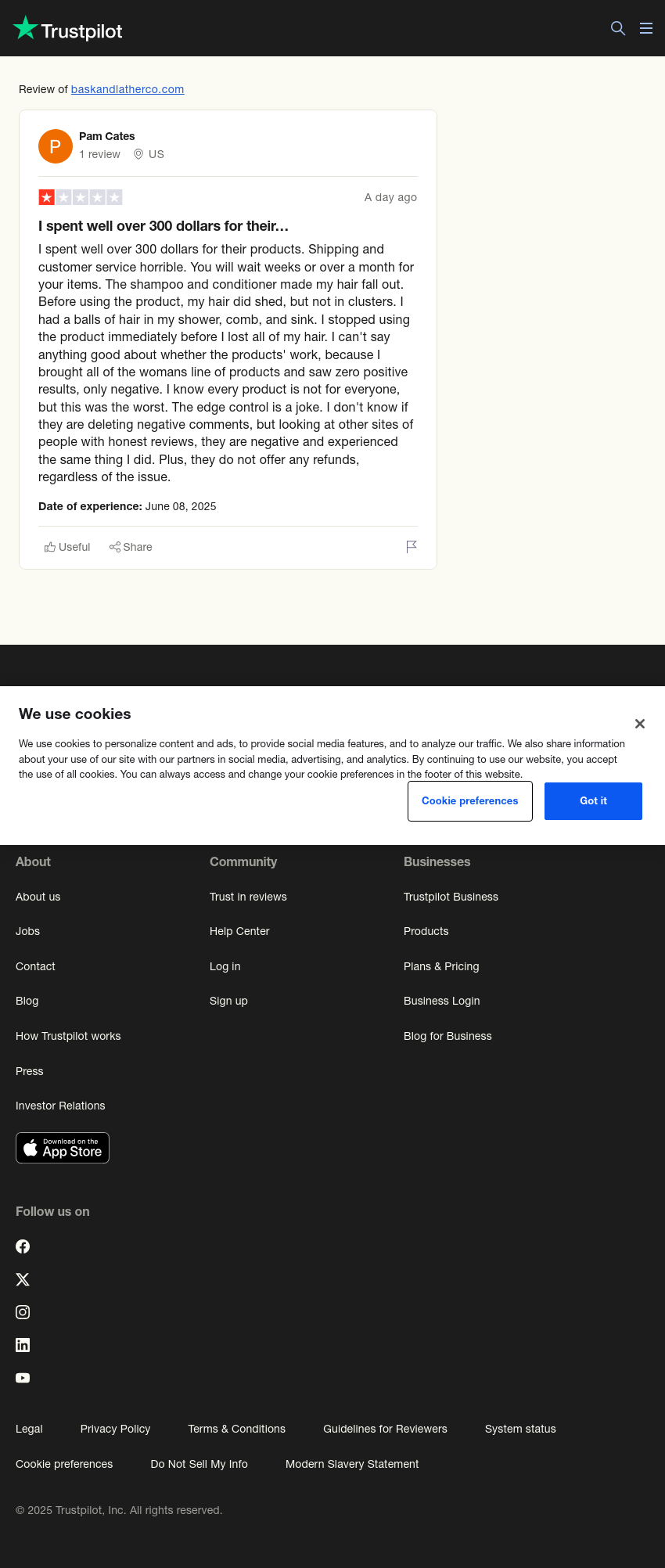Open Modern Slavery Statement link
The width and height of the screenshot is (665, 1568).
(x=352, y=1464)
